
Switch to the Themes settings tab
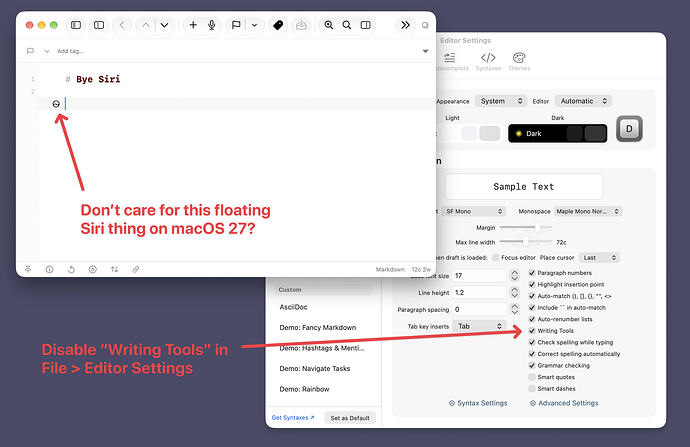coord(519,61)
